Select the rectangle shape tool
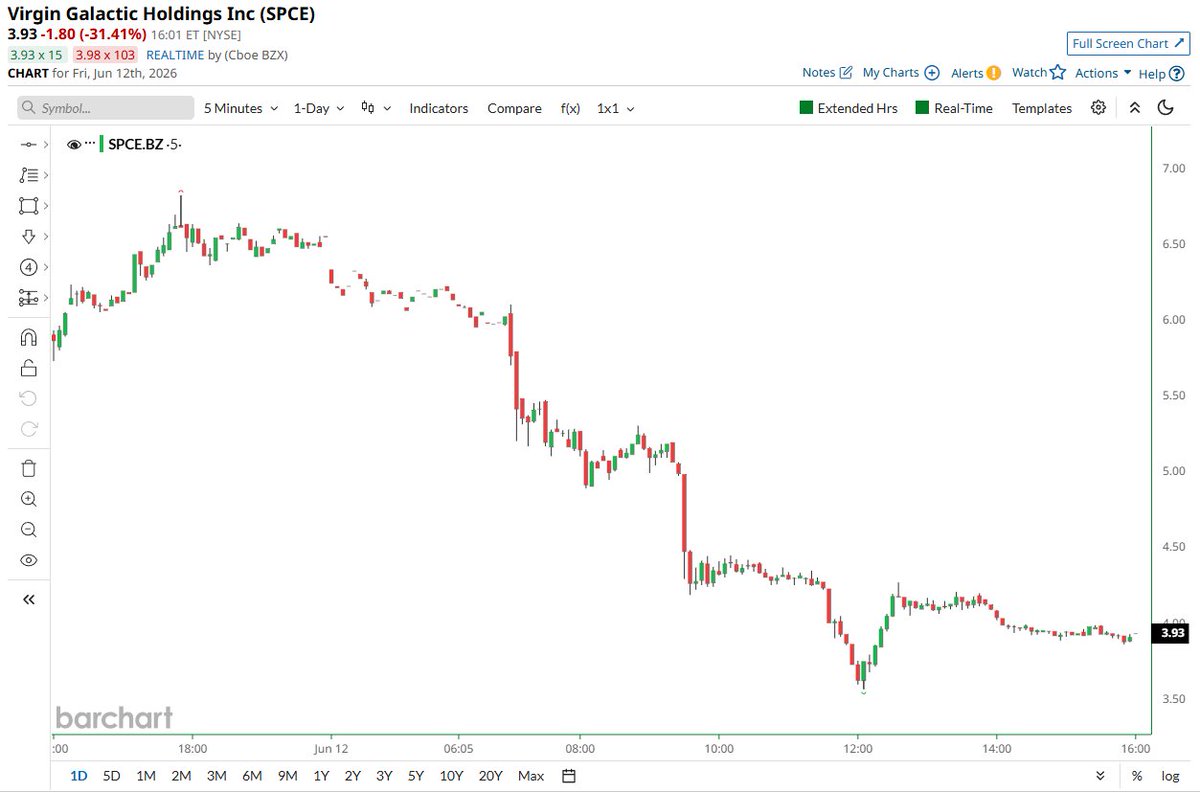This screenshot has width=1200, height=792. (x=28, y=205)
